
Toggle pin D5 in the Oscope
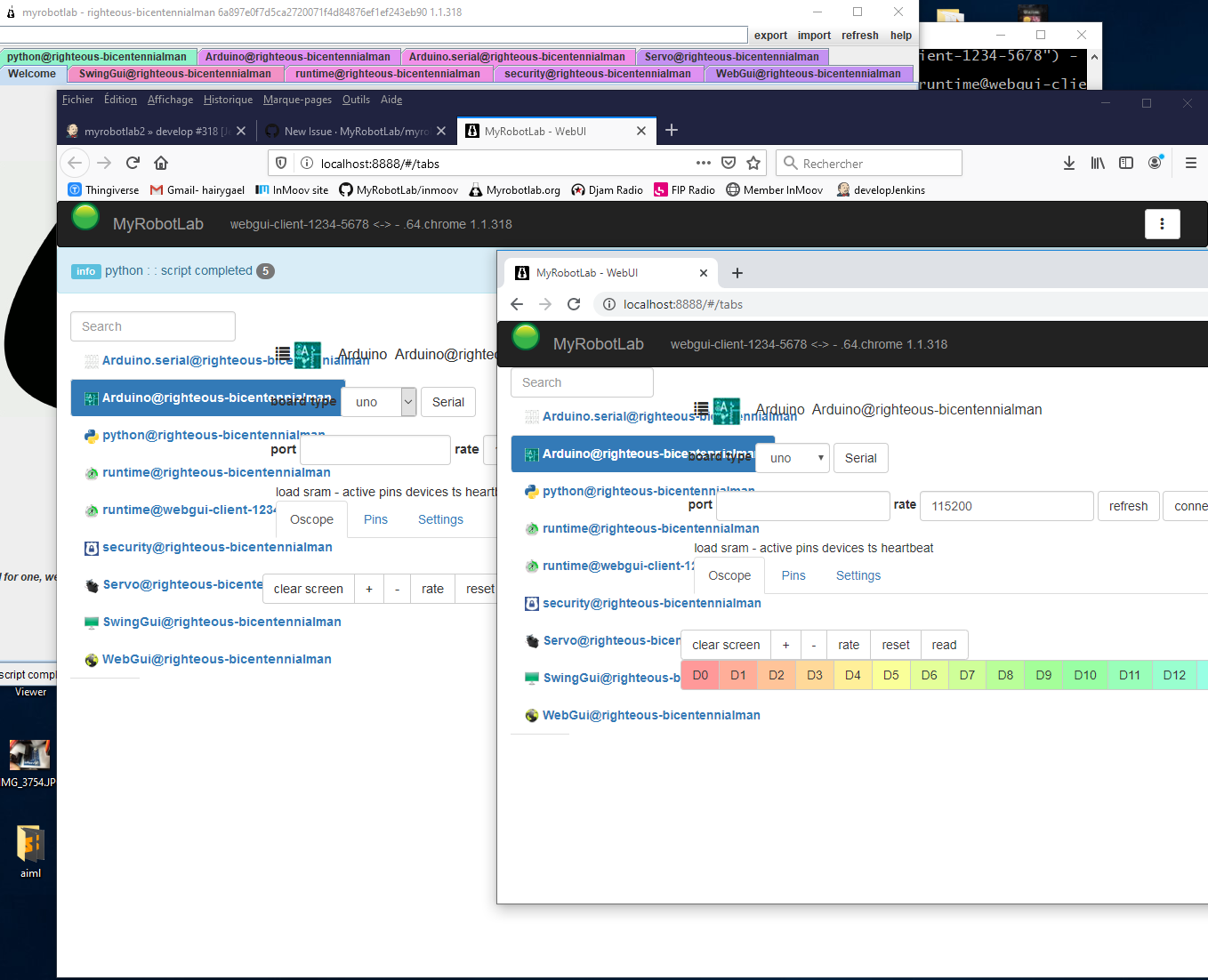click(890, 675)
